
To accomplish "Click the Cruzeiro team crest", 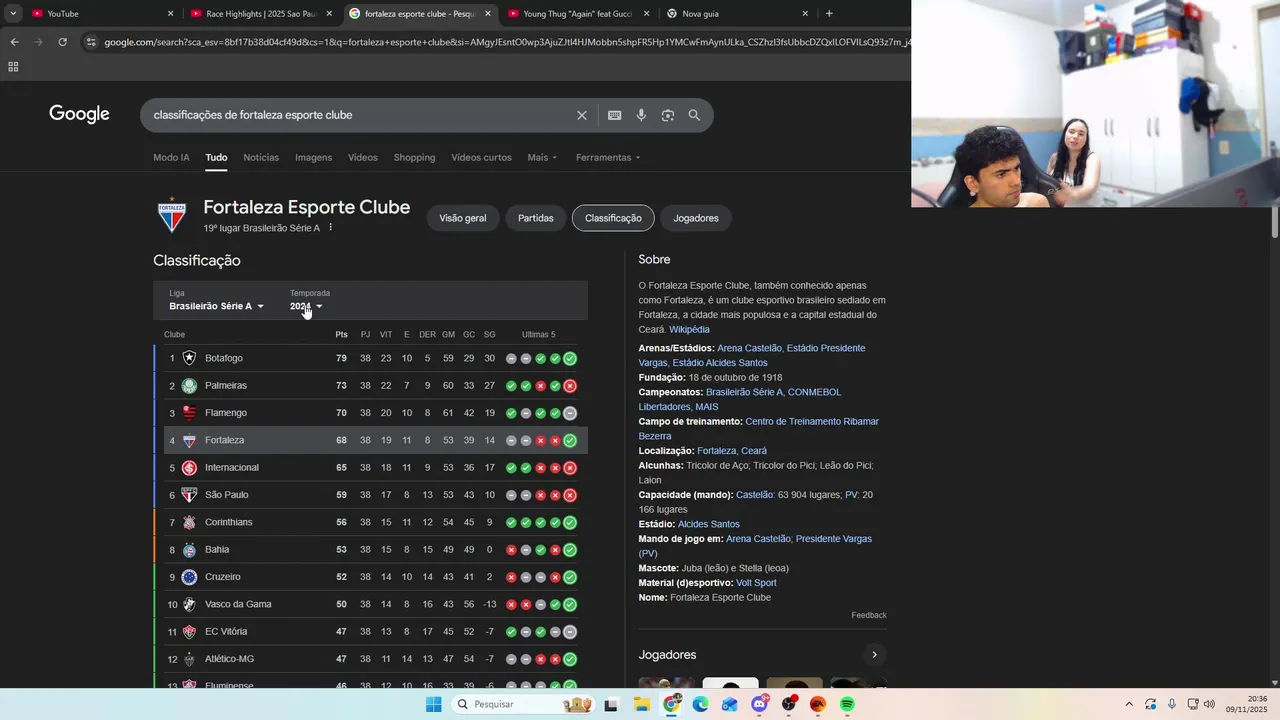I will point(189,577).
